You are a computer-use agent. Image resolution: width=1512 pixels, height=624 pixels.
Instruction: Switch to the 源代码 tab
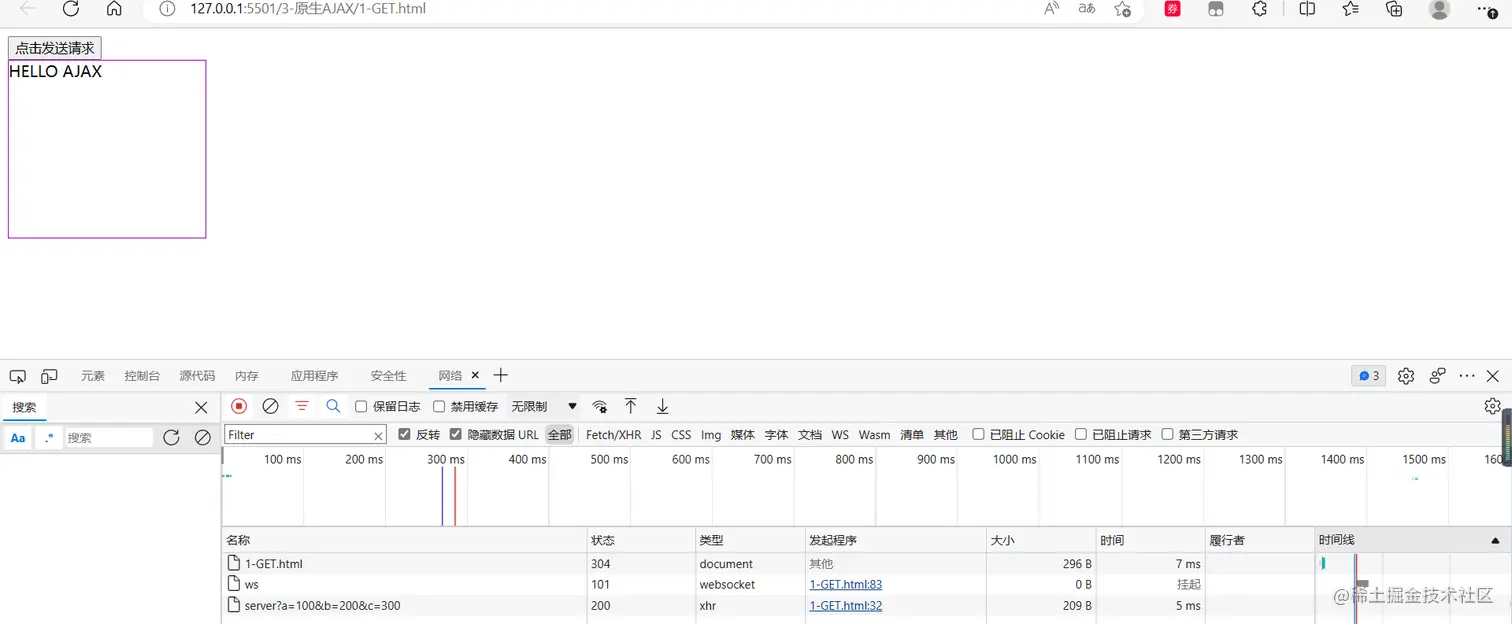click(x=197, y=376)
